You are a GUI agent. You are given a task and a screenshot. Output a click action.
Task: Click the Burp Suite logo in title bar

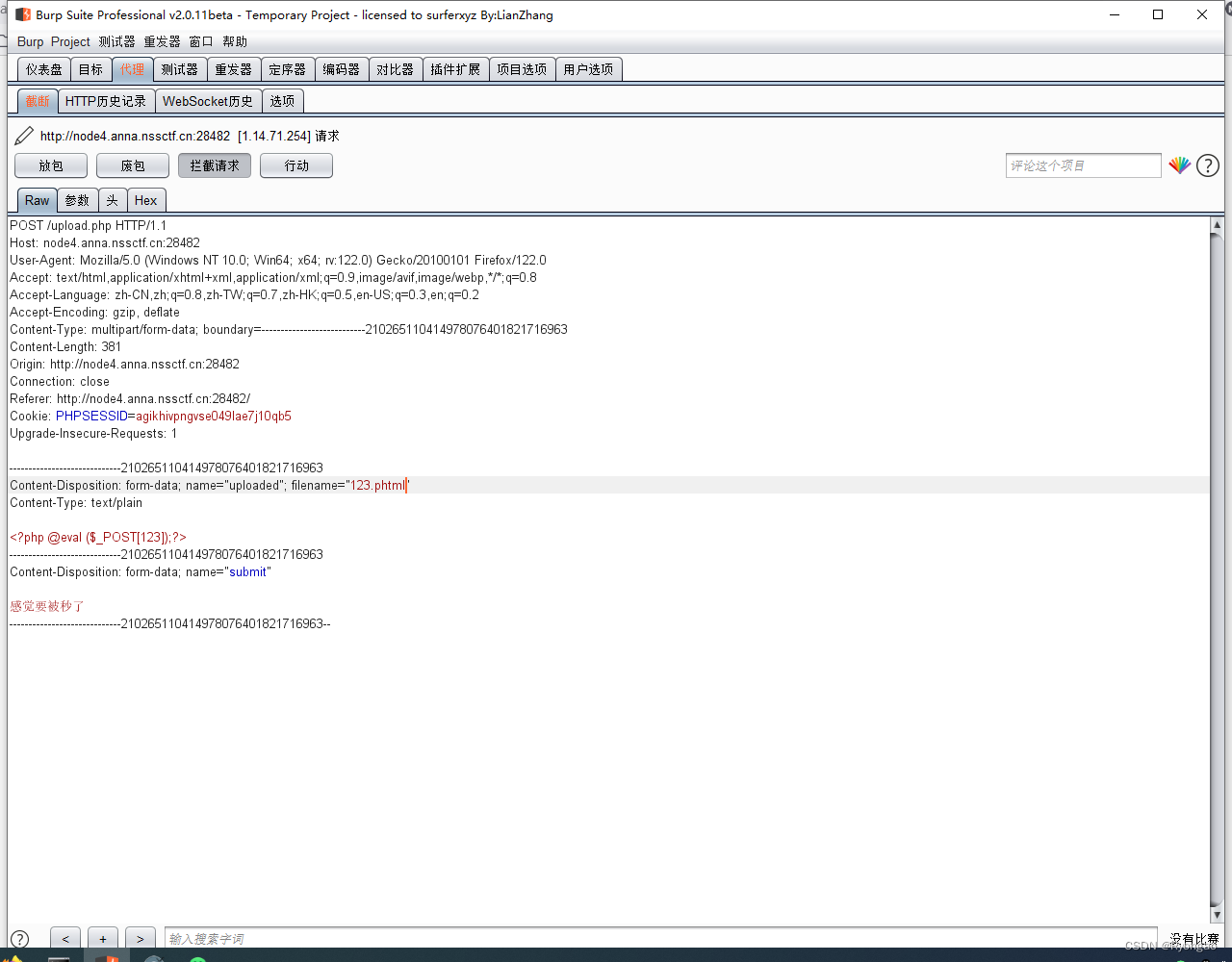pos(23,14)
